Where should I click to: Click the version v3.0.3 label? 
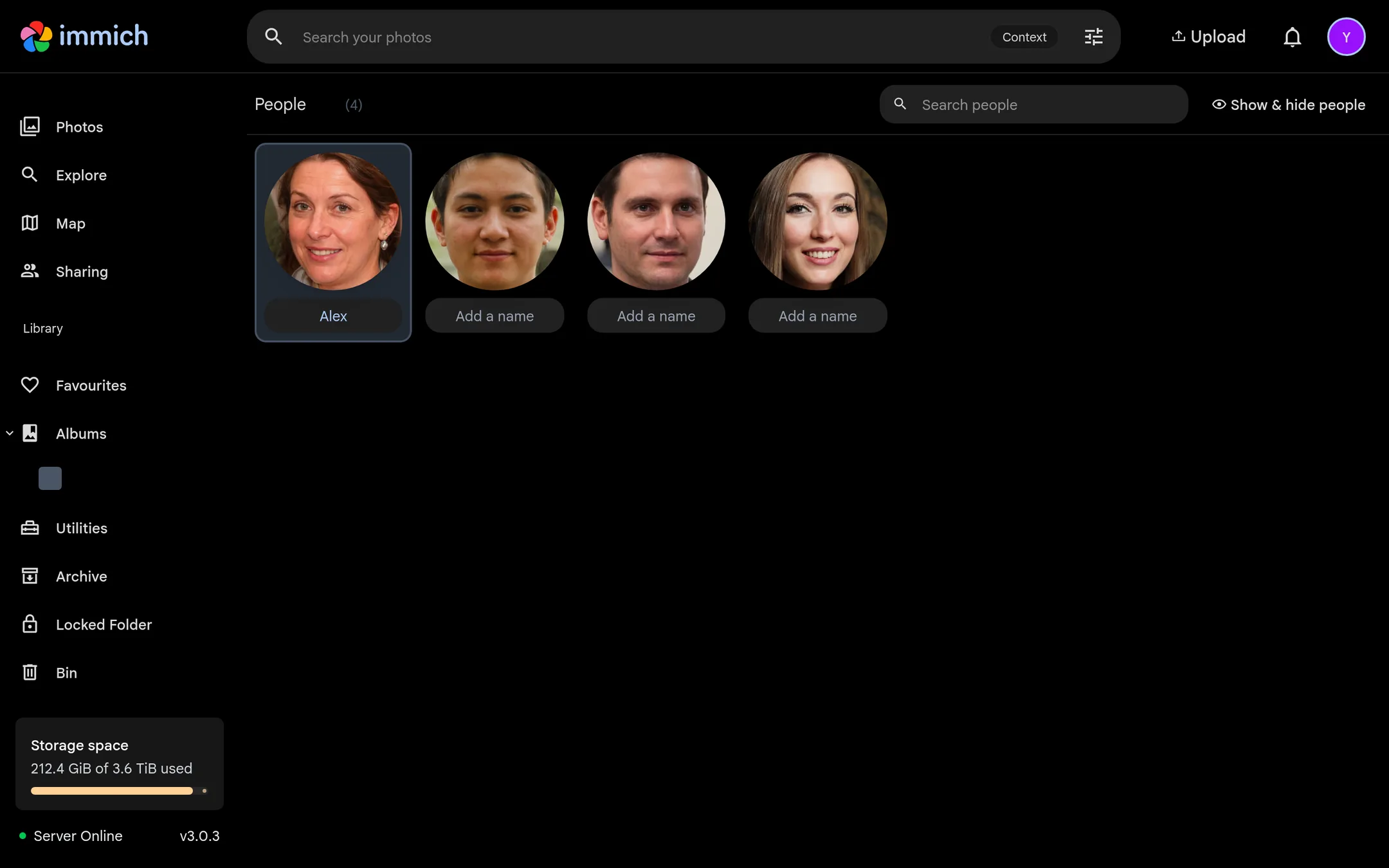199,836
